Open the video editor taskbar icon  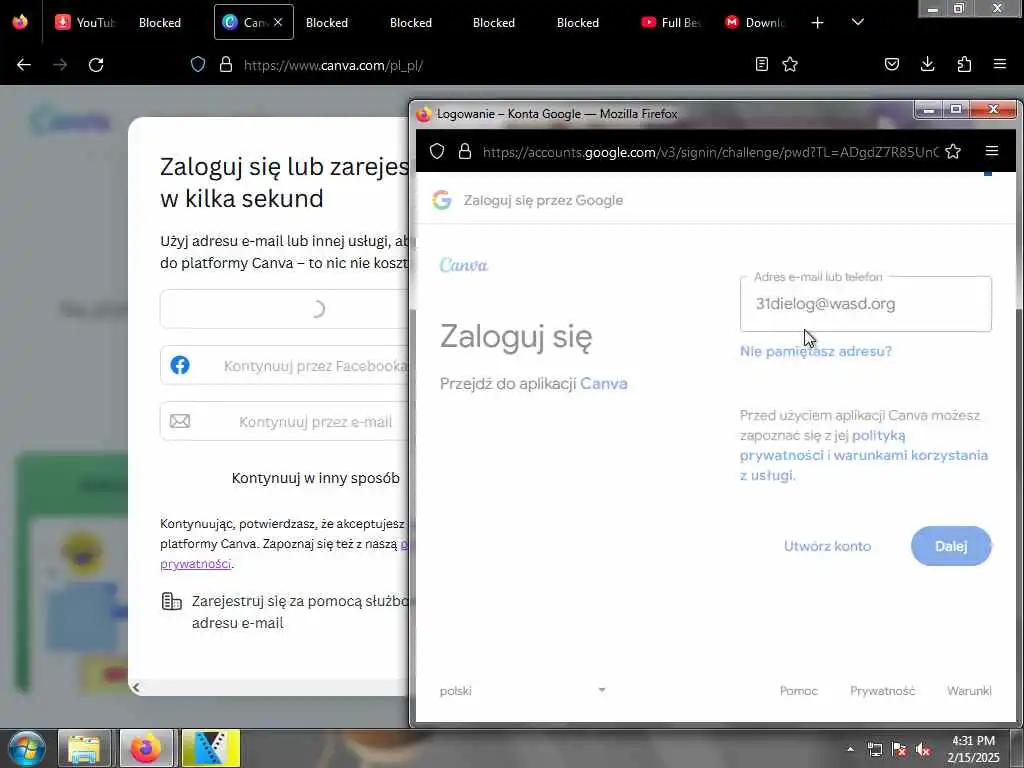[210, 748]
